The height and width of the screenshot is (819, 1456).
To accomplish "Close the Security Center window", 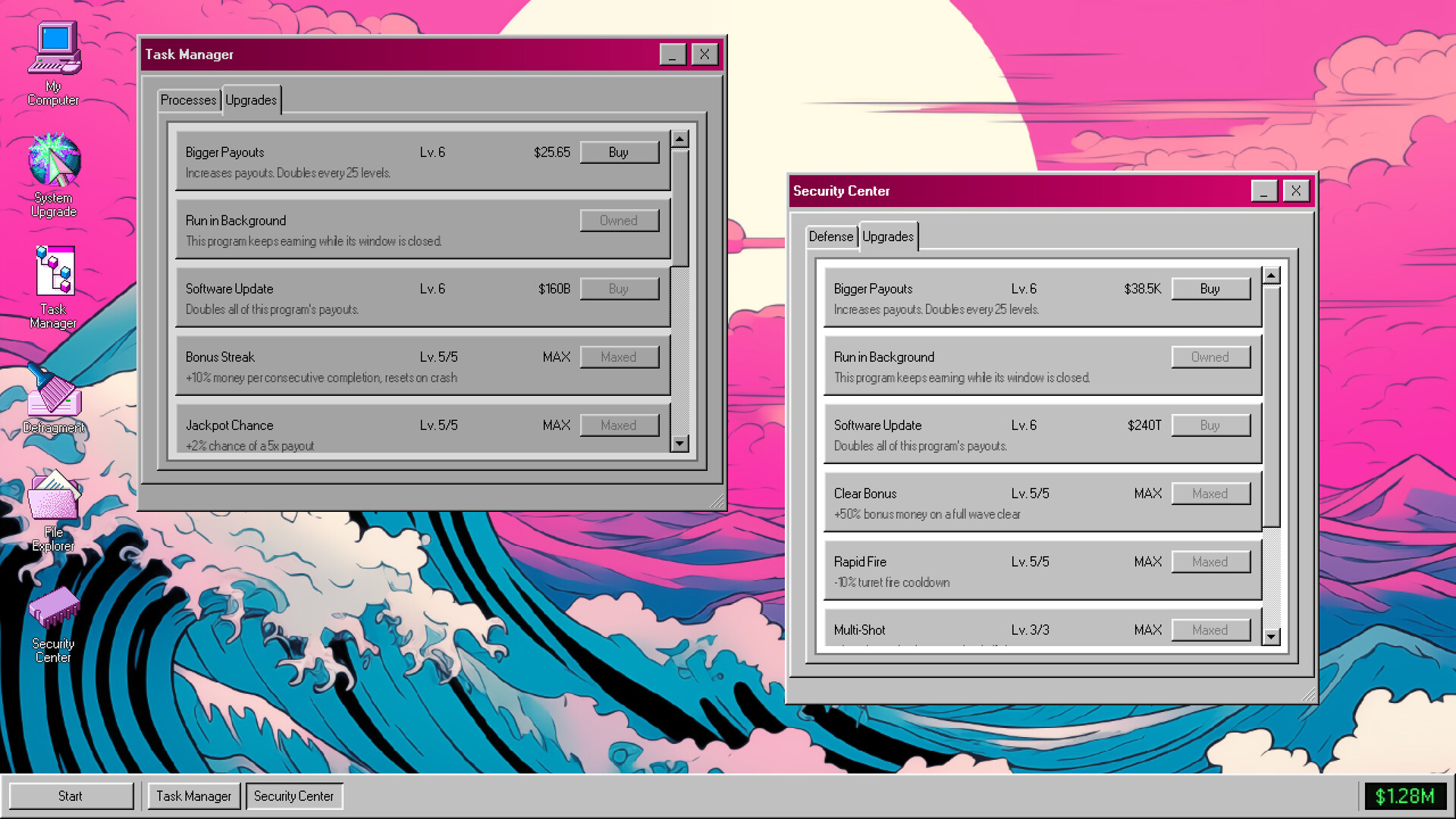I will point(1296,191).
